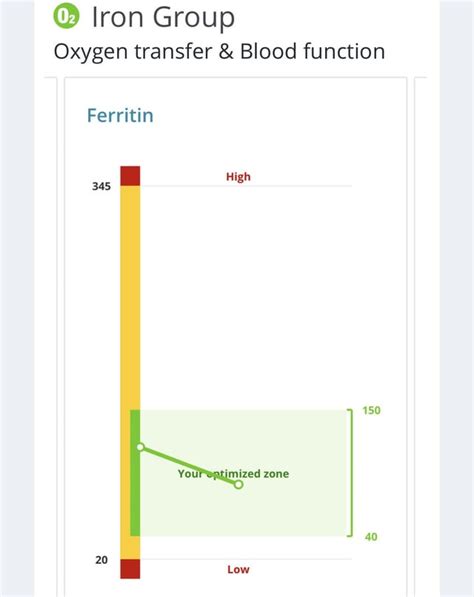Open the next card on the right

click(420, 337)
